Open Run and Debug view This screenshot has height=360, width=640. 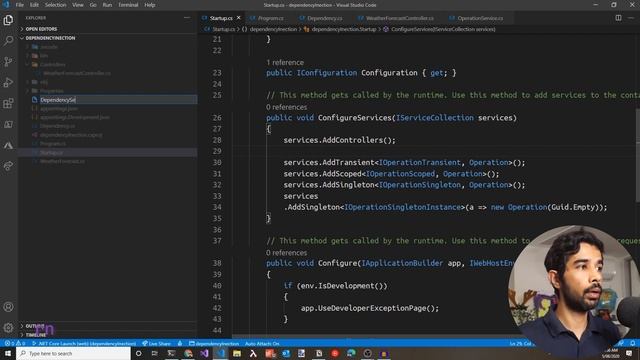point(8,82)
